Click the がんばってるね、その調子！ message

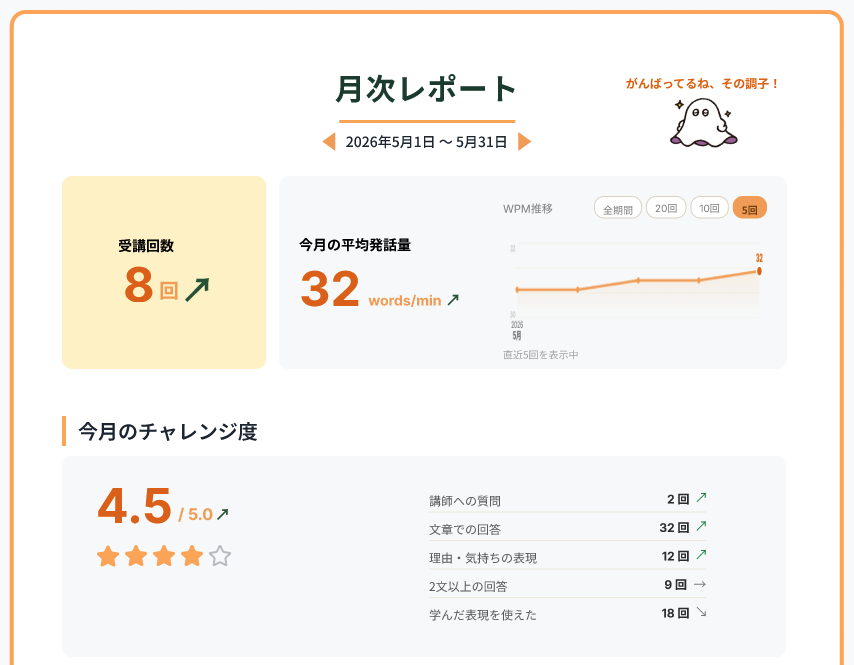(x=703, y=84)
